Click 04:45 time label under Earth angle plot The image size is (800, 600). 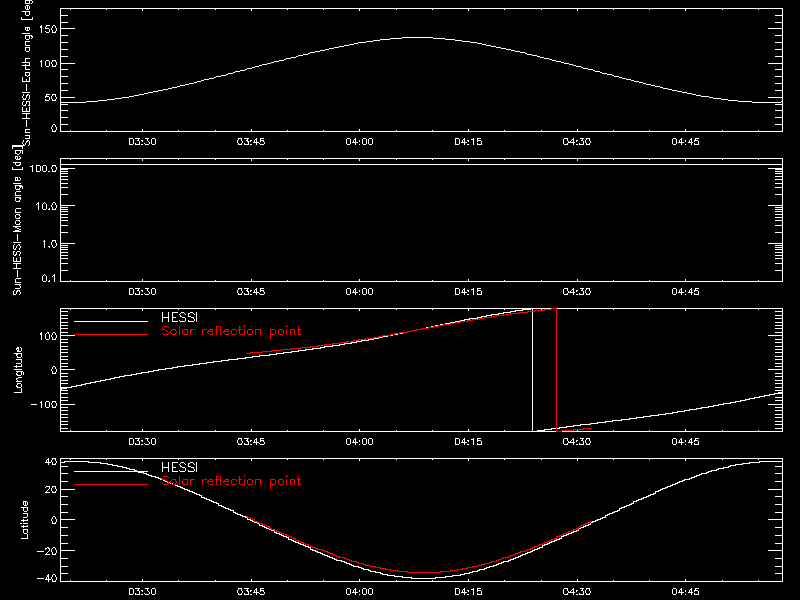tap(686, 142)
